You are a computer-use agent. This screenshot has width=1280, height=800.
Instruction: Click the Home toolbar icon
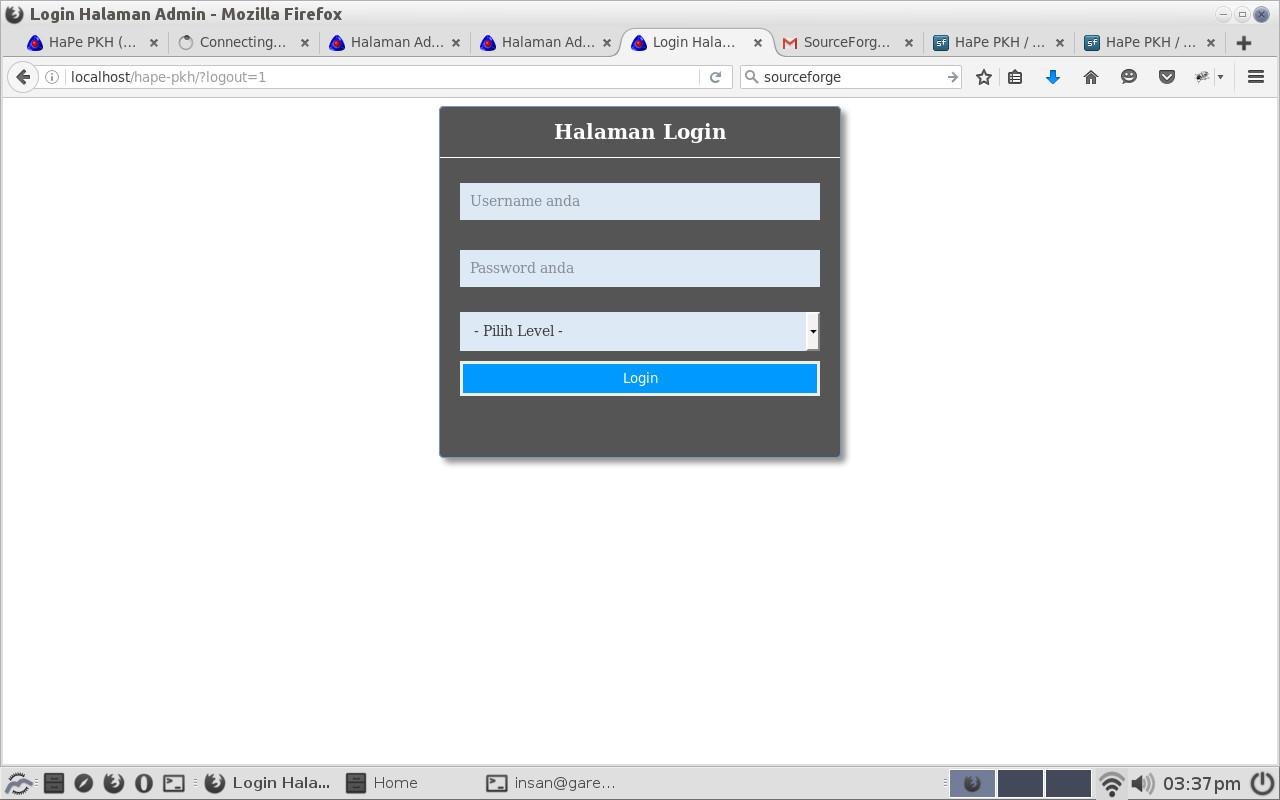(x=1091, y=77)
